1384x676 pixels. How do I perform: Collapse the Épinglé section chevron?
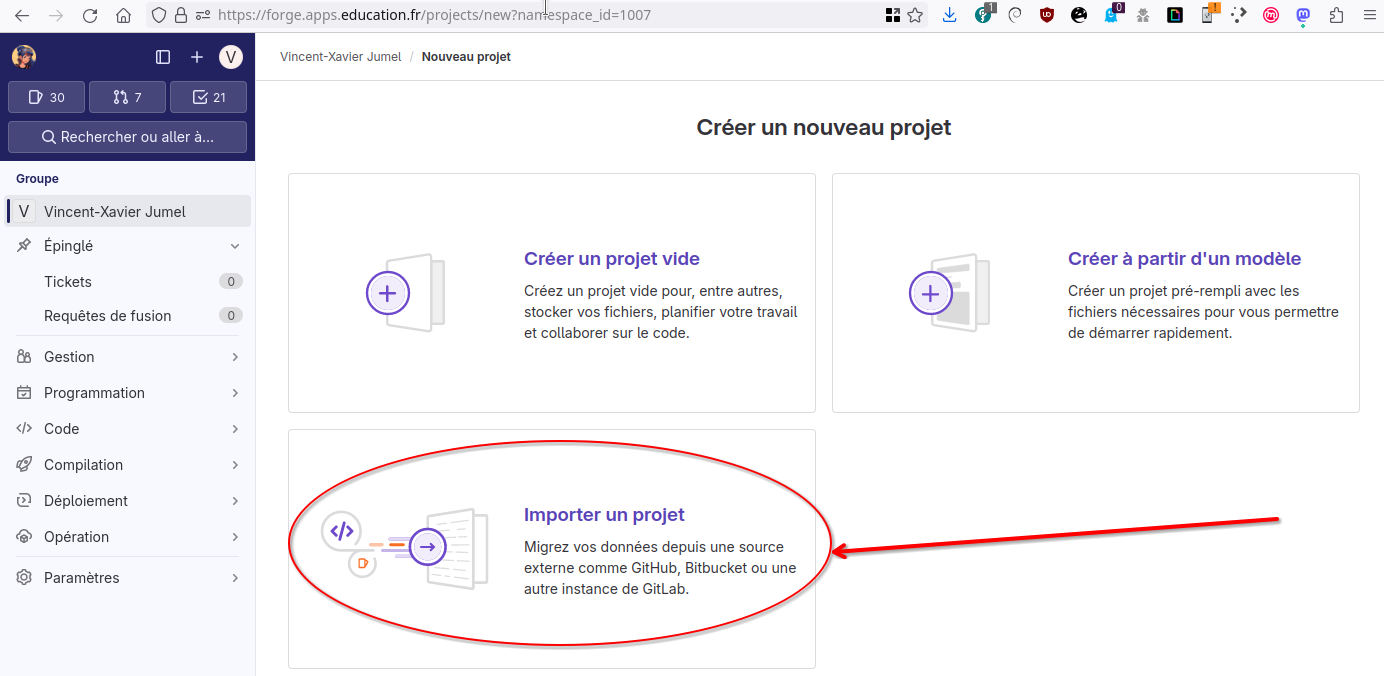235,246
